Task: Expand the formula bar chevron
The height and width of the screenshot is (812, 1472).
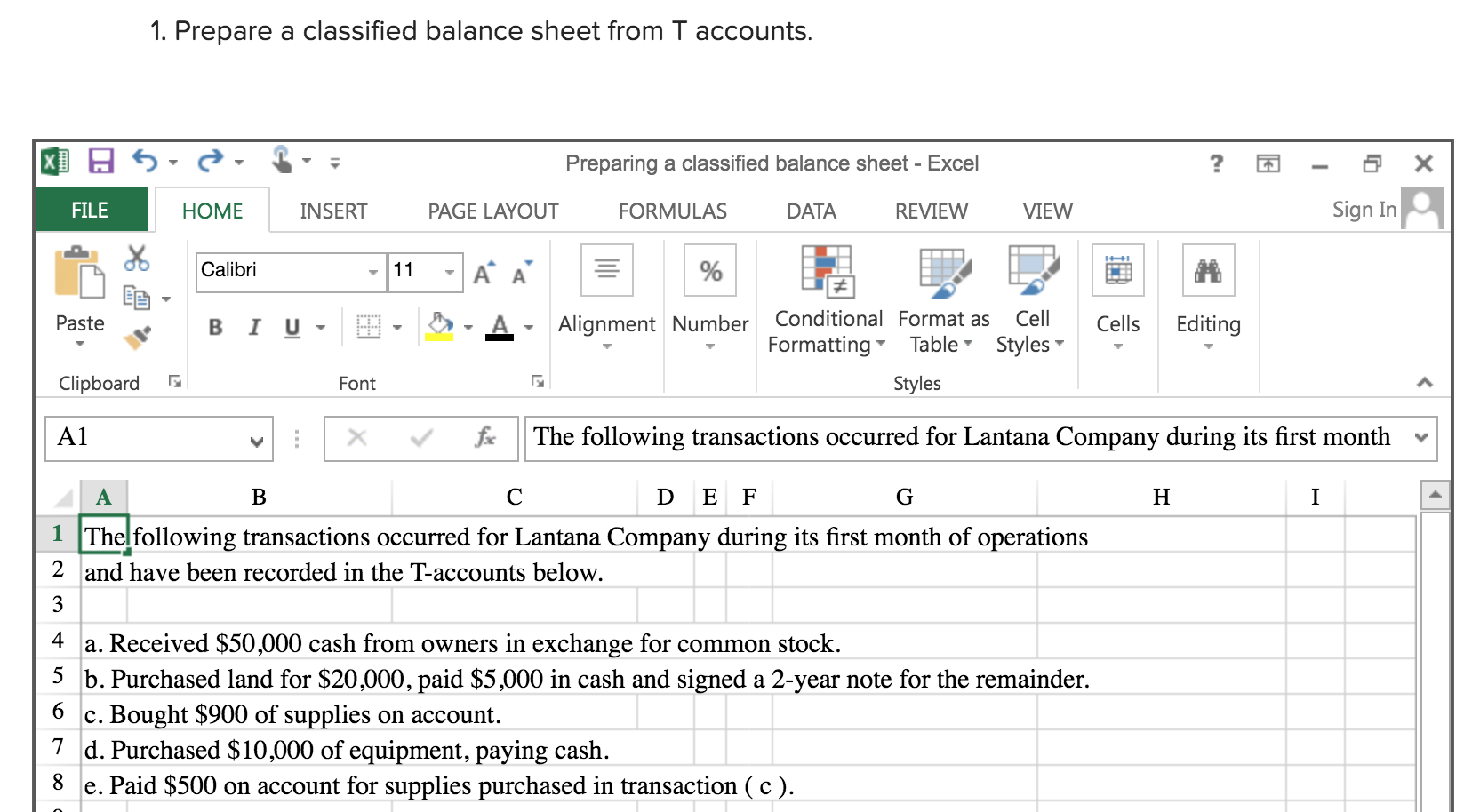Action: 1421,437
